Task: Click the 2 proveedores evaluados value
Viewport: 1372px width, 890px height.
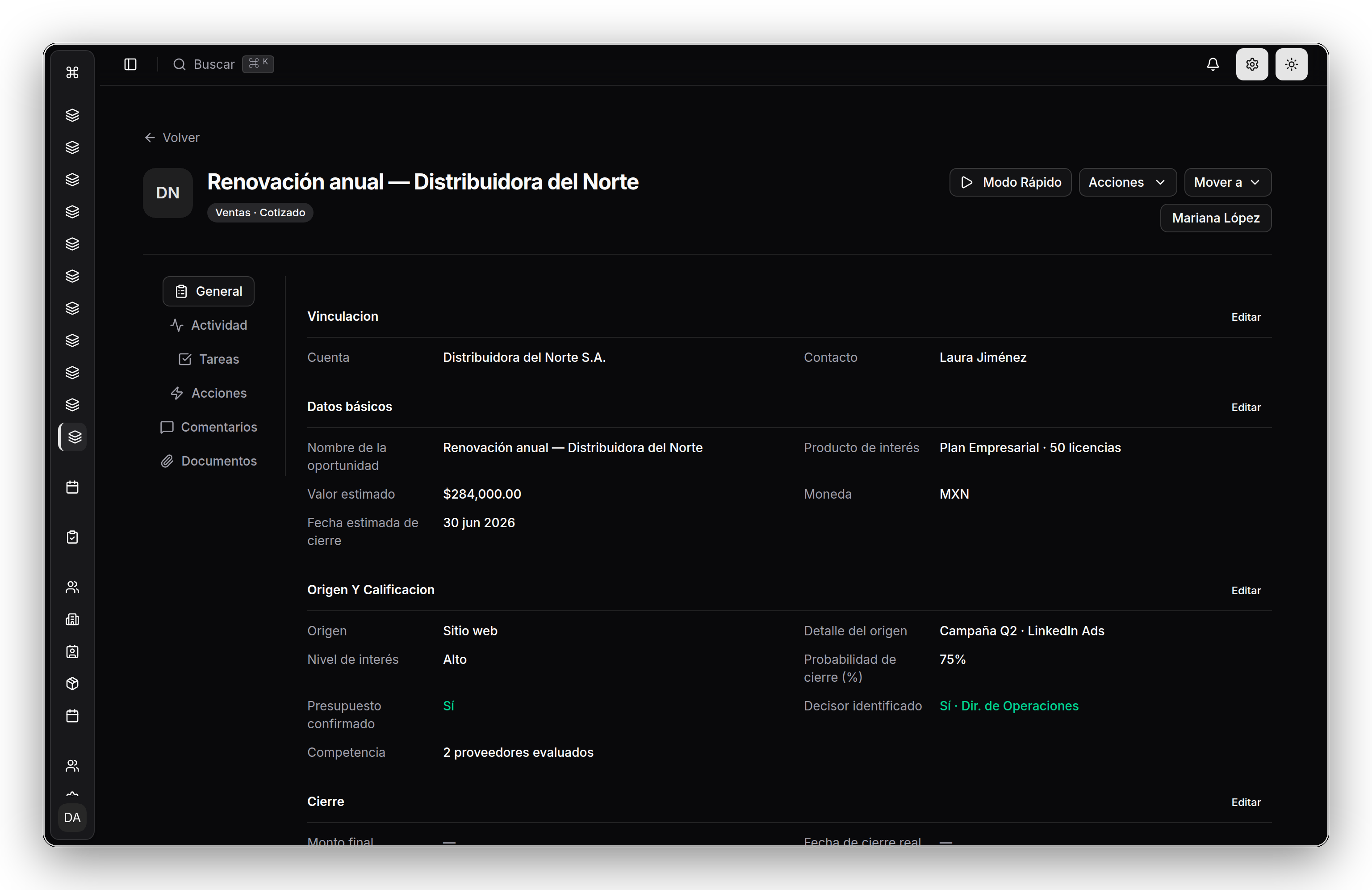Action: [518, 752]
